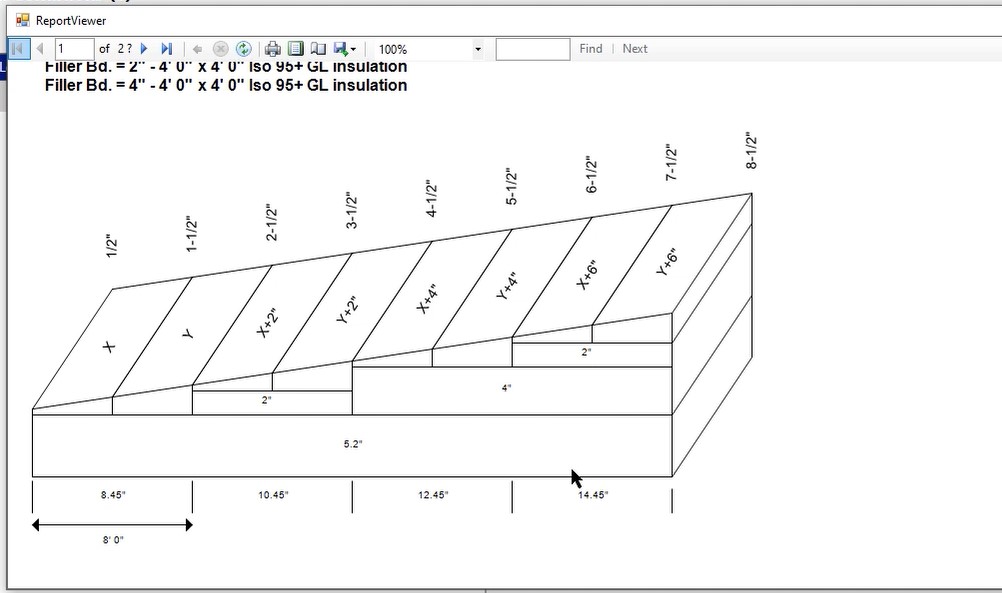
Task: Click the find text search box
Action: click(532, 49)
